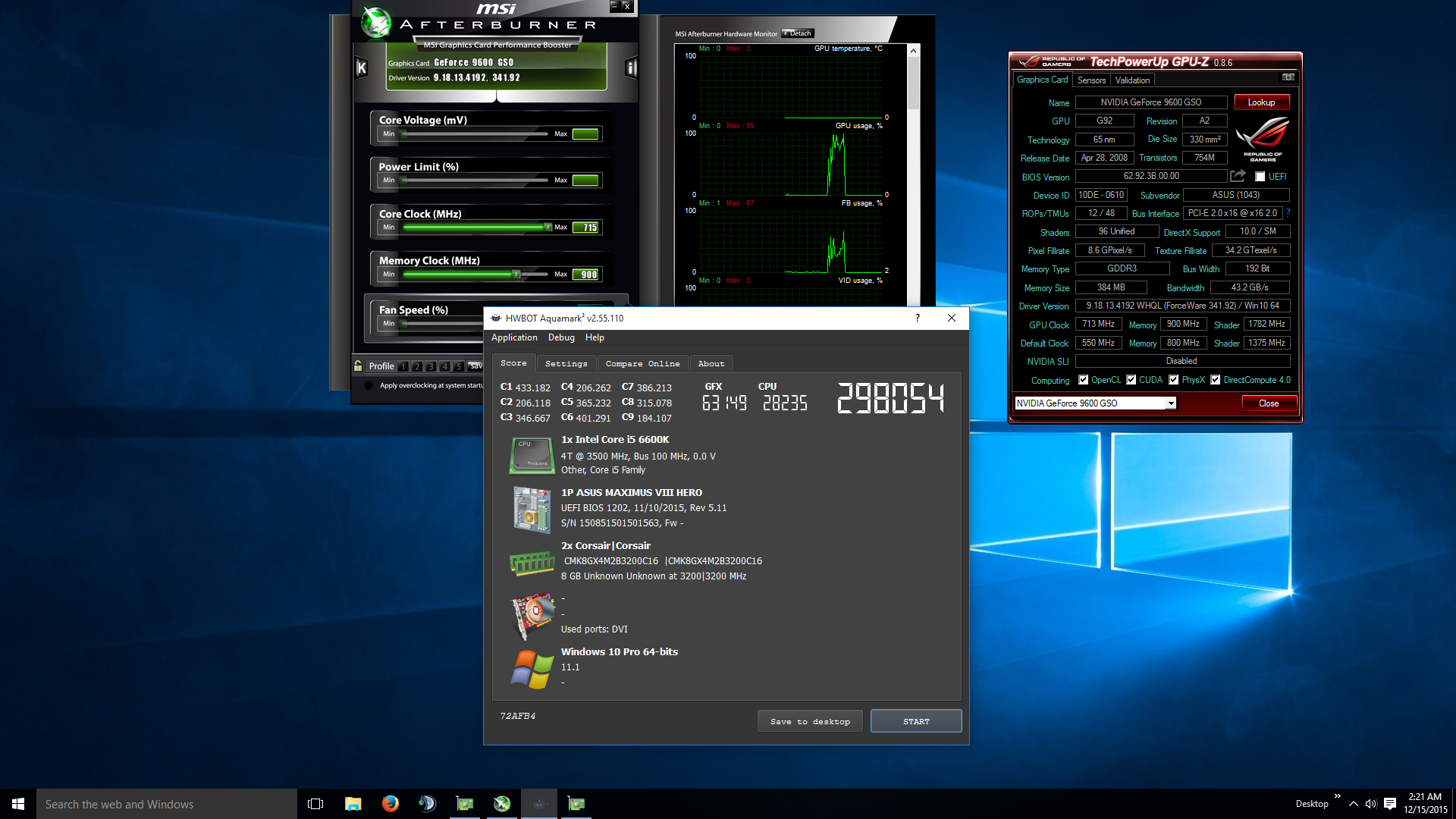Toggle the PhysX checkbox in GPU-Z

coord(1173,380)
